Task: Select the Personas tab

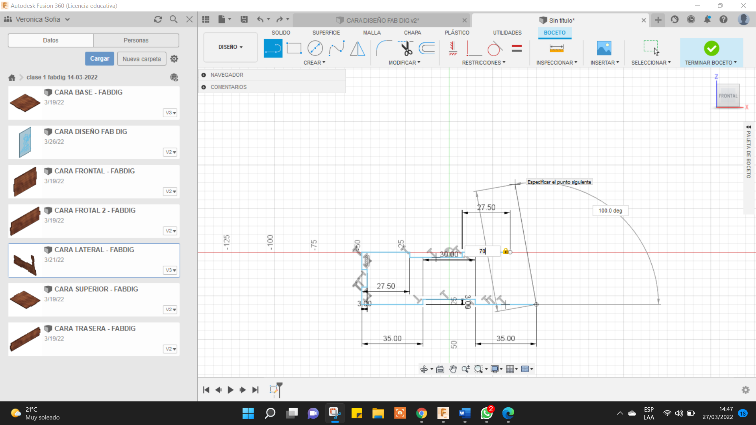Action: 136,41
